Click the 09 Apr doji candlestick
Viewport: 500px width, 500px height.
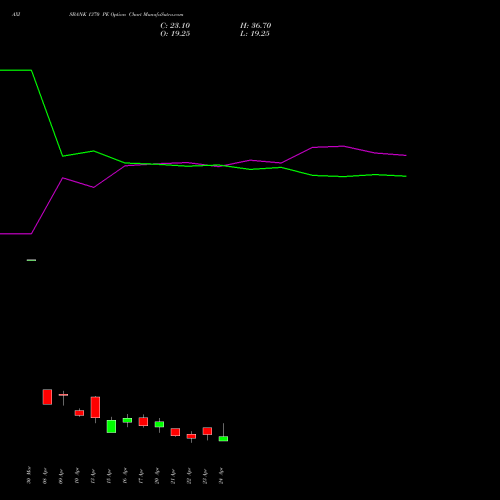pos(63,395)
